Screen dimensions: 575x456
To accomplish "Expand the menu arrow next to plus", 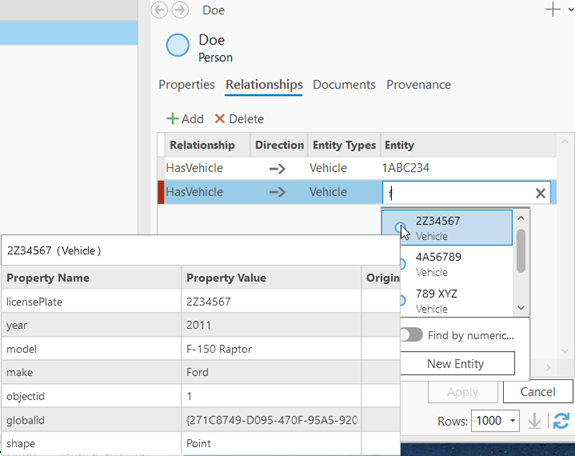I will [x=571, y=10].
